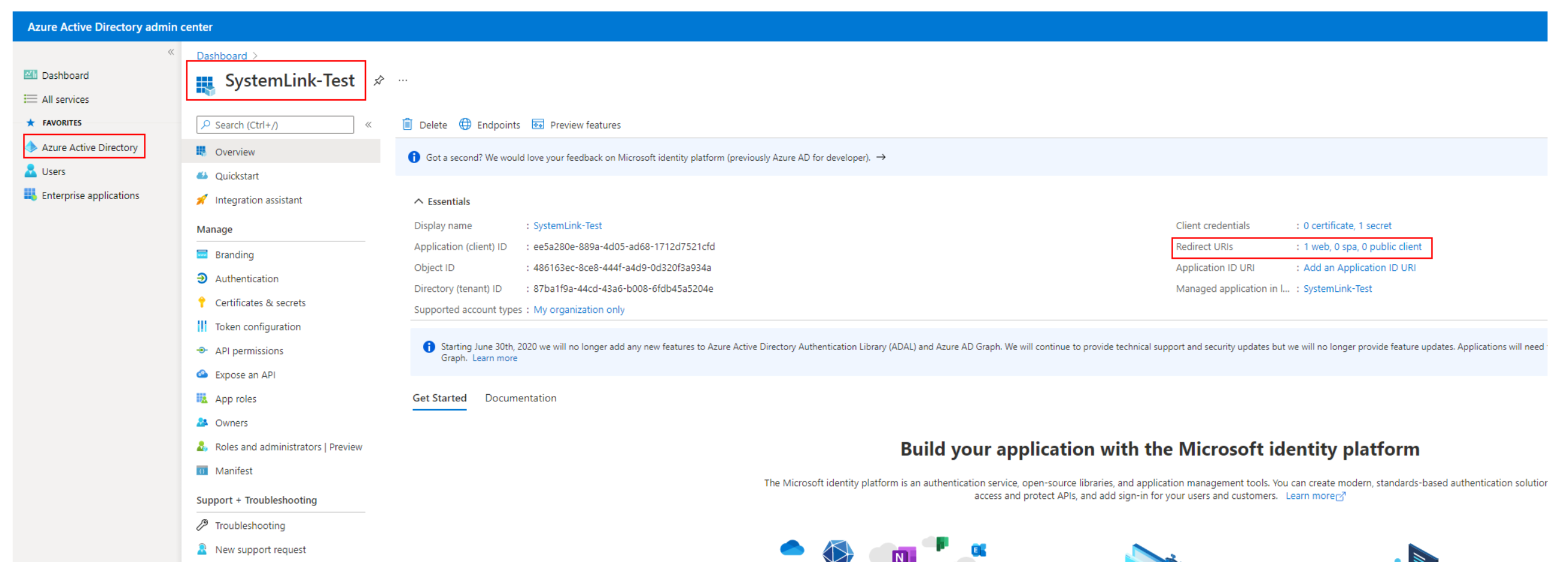The width and height of the screenshot is (1568, 562).
Task: Collapse the Essentials section
Action: [x=418, y=202]
